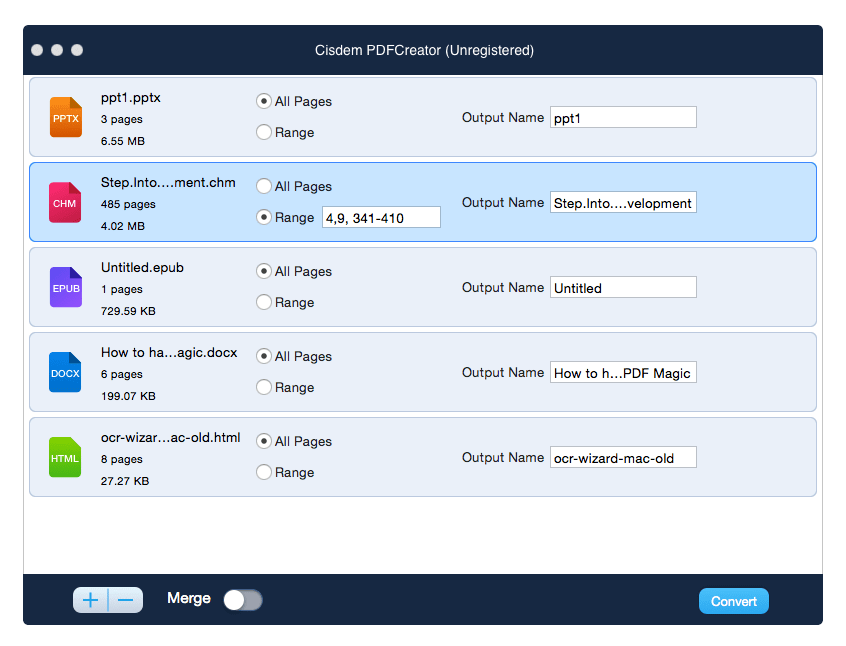The image size is (846, 646).
Task: Toggle the Merge switch
Action: (243, 600)
